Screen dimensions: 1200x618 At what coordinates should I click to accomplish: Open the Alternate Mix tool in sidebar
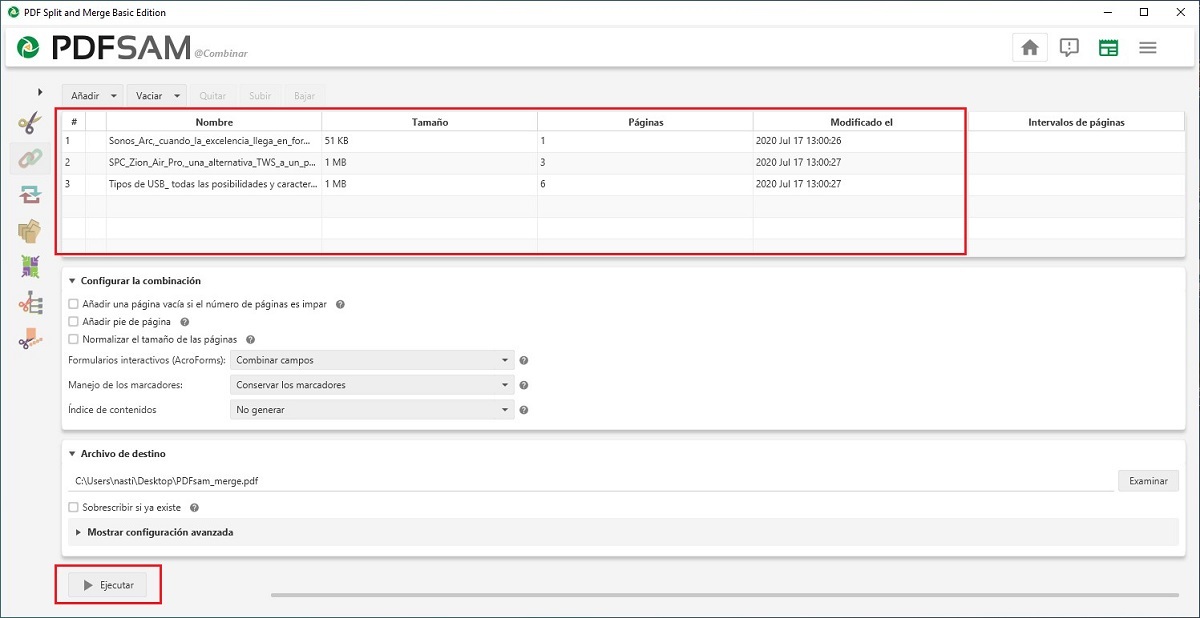click(29, 195)
